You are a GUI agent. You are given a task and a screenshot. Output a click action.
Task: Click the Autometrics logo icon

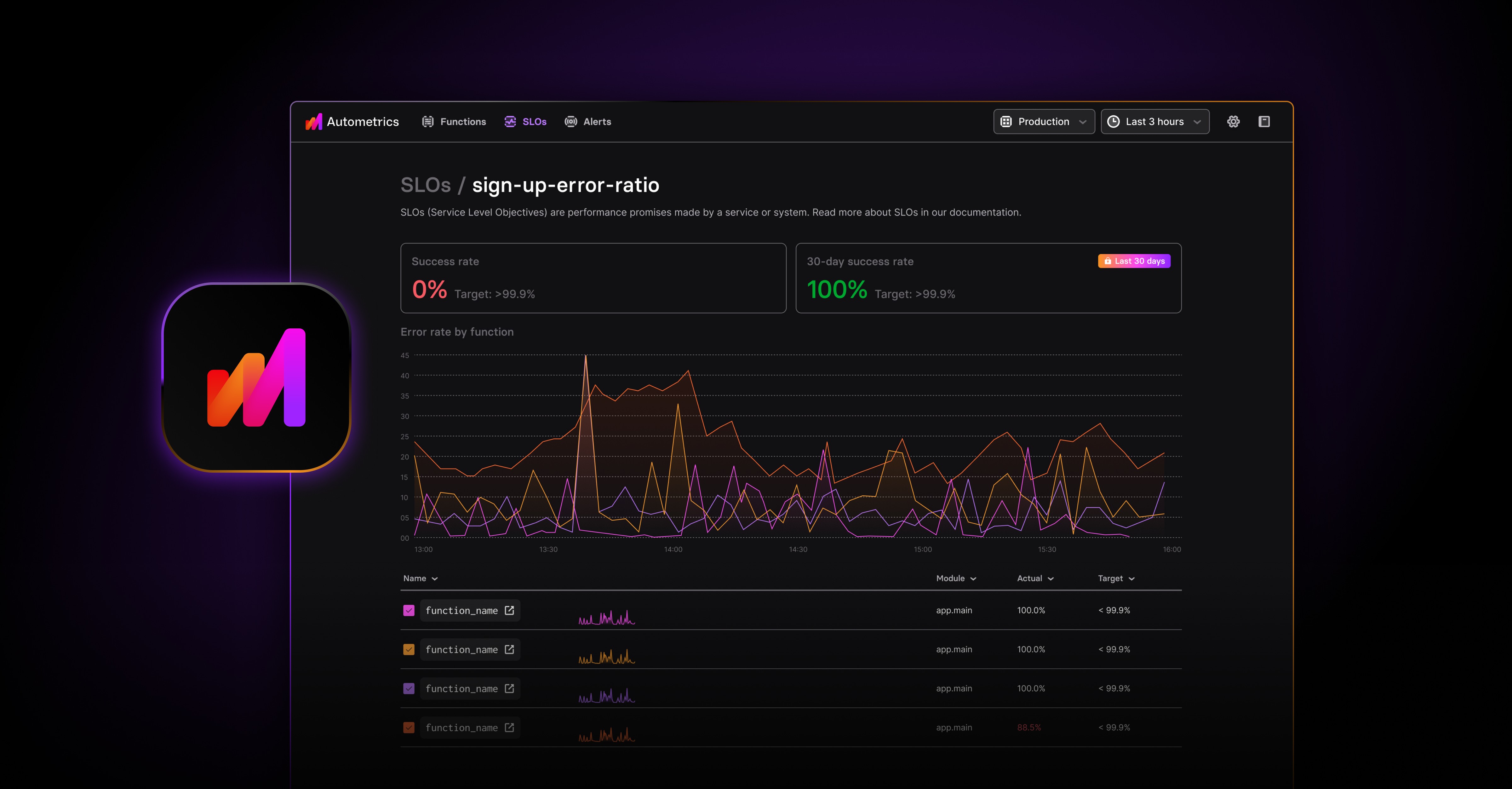(314, 122)
